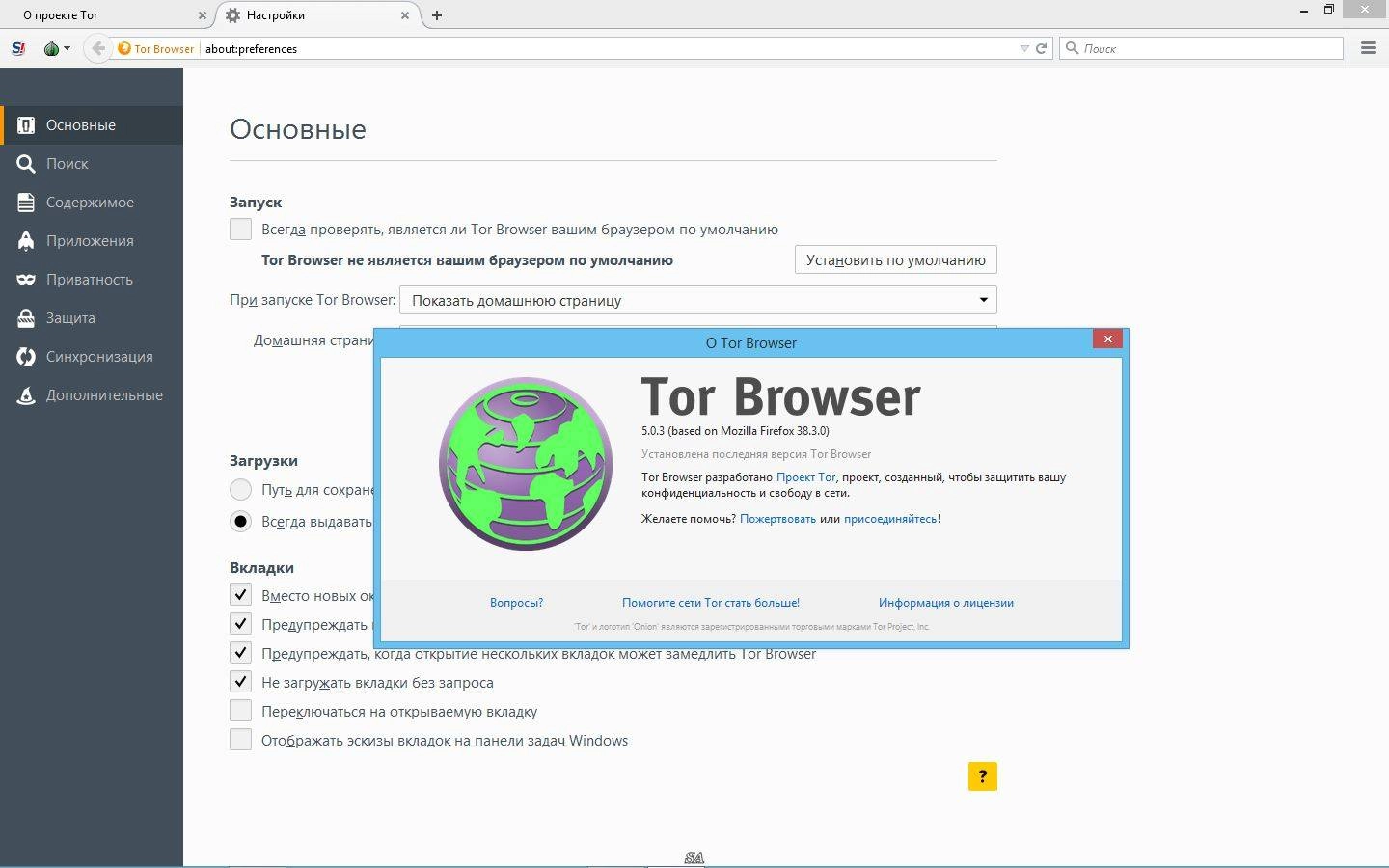Click the 'Основные' page heading
The width and height of the screenshot is (1389, 868).
[x=298, y=129]
